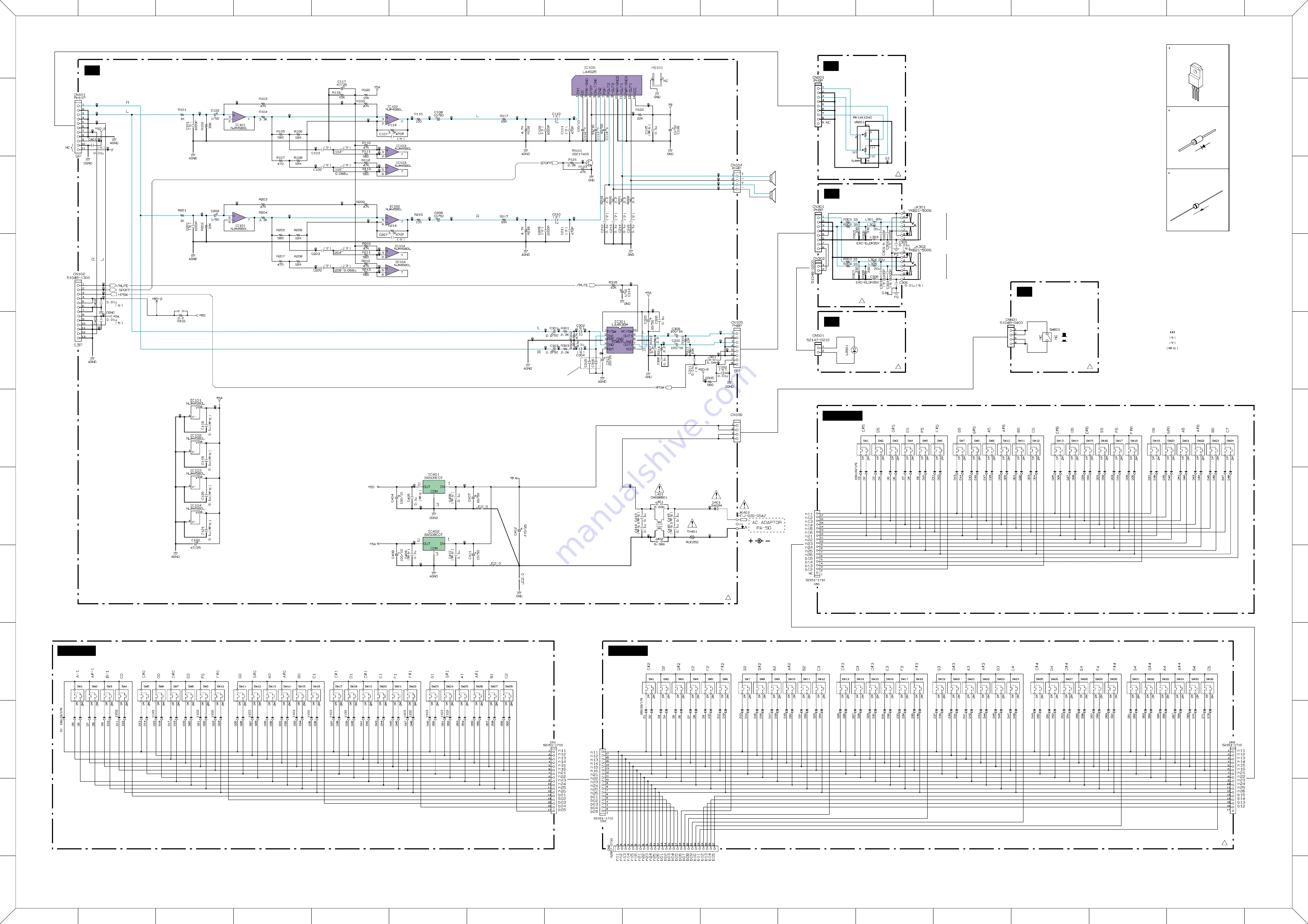Click the green IC401 BA50BC0T regulator block

pos(433,487)
